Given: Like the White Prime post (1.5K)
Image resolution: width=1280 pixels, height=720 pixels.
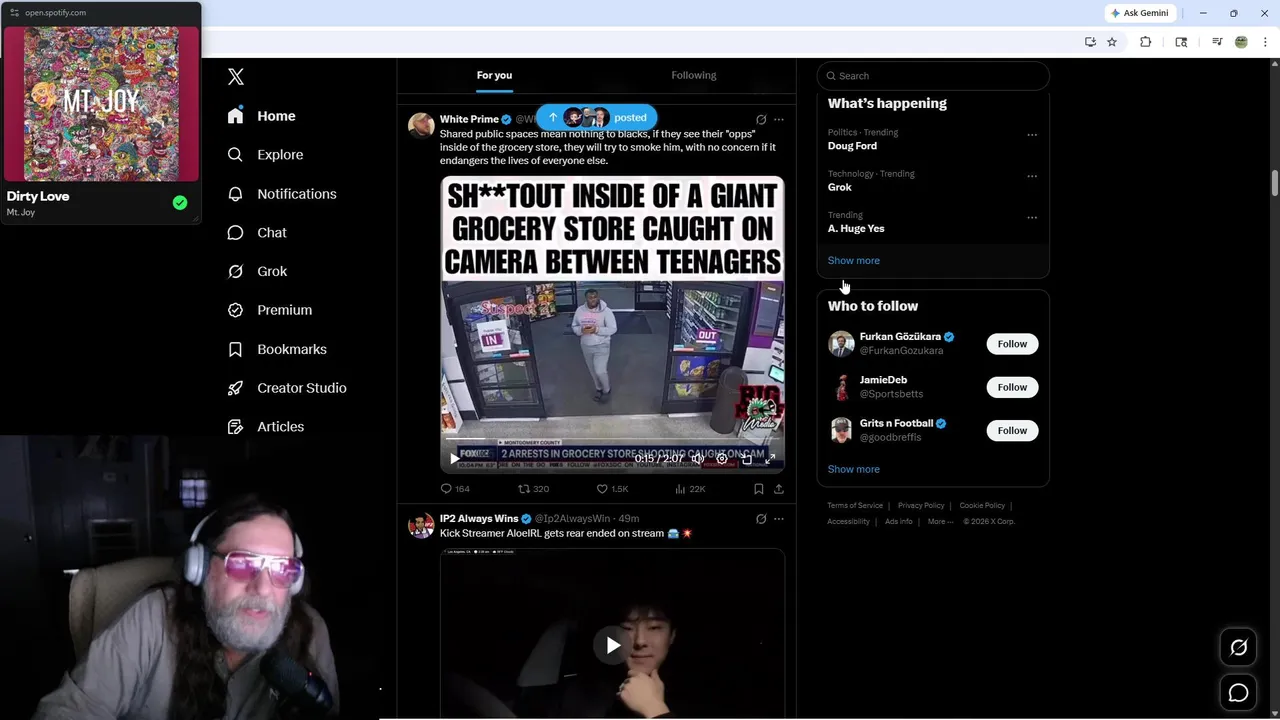Looking at the screenshot, I should click(x=612, y=489).
